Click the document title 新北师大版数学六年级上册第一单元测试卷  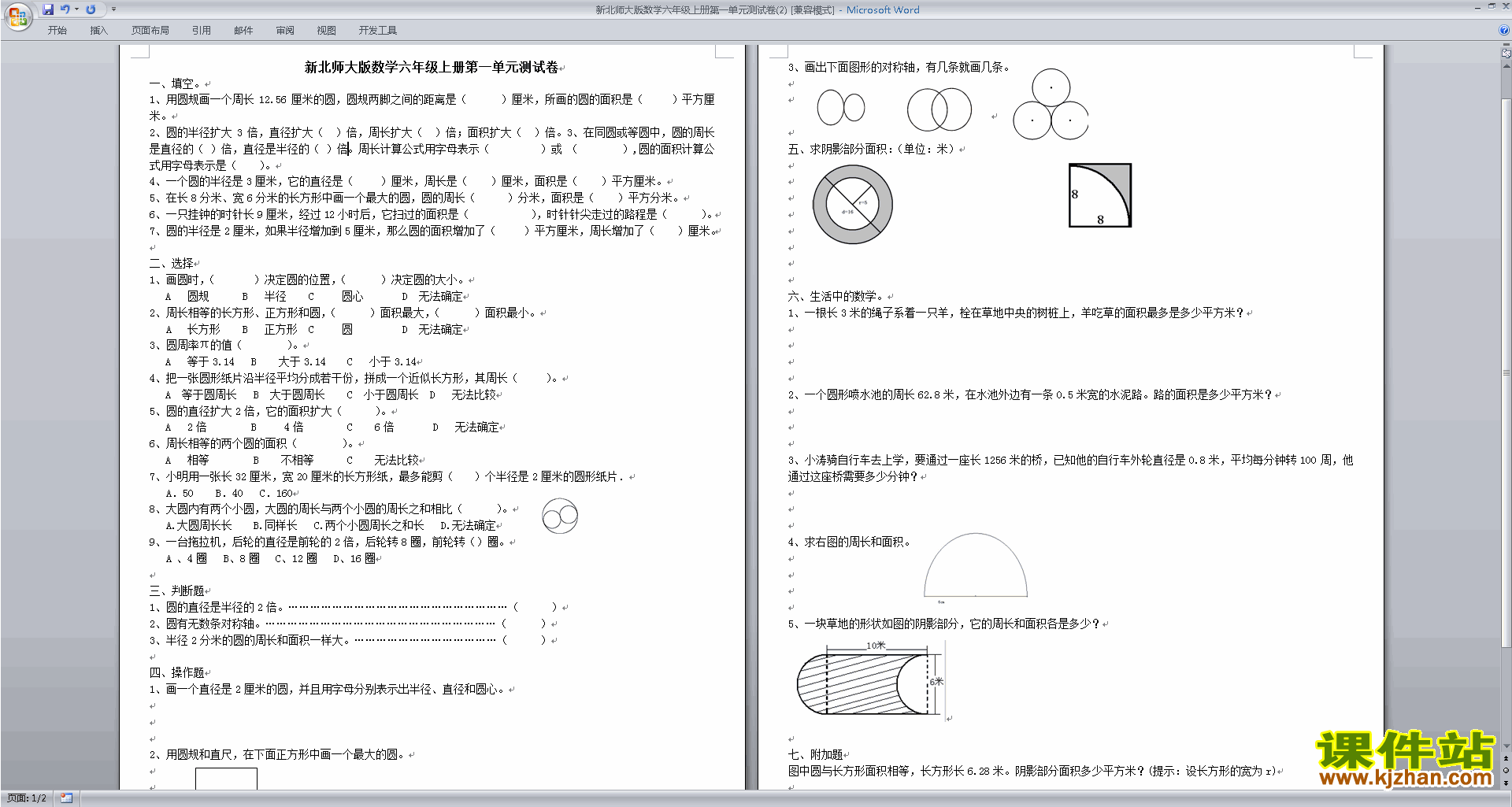pyautogui.click(x=432, y=67)
